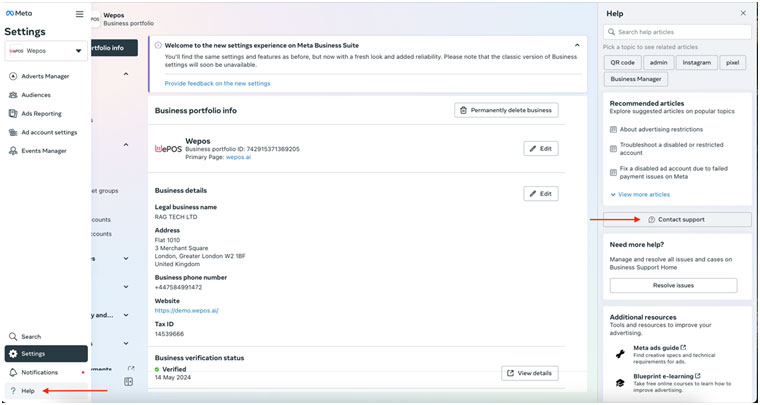Open Notifications with the bell icon
760x405 pixels.
click(46, 372)
